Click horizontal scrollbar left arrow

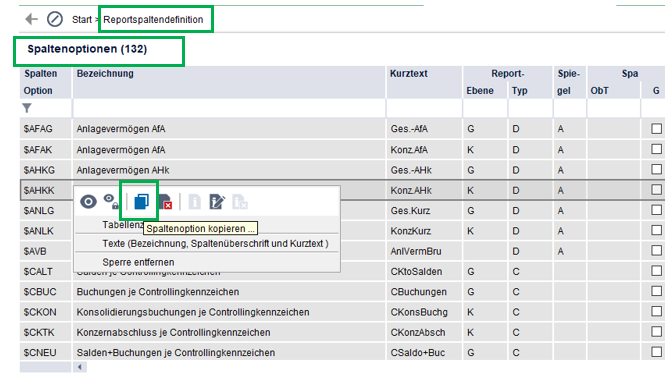point(80,367)
